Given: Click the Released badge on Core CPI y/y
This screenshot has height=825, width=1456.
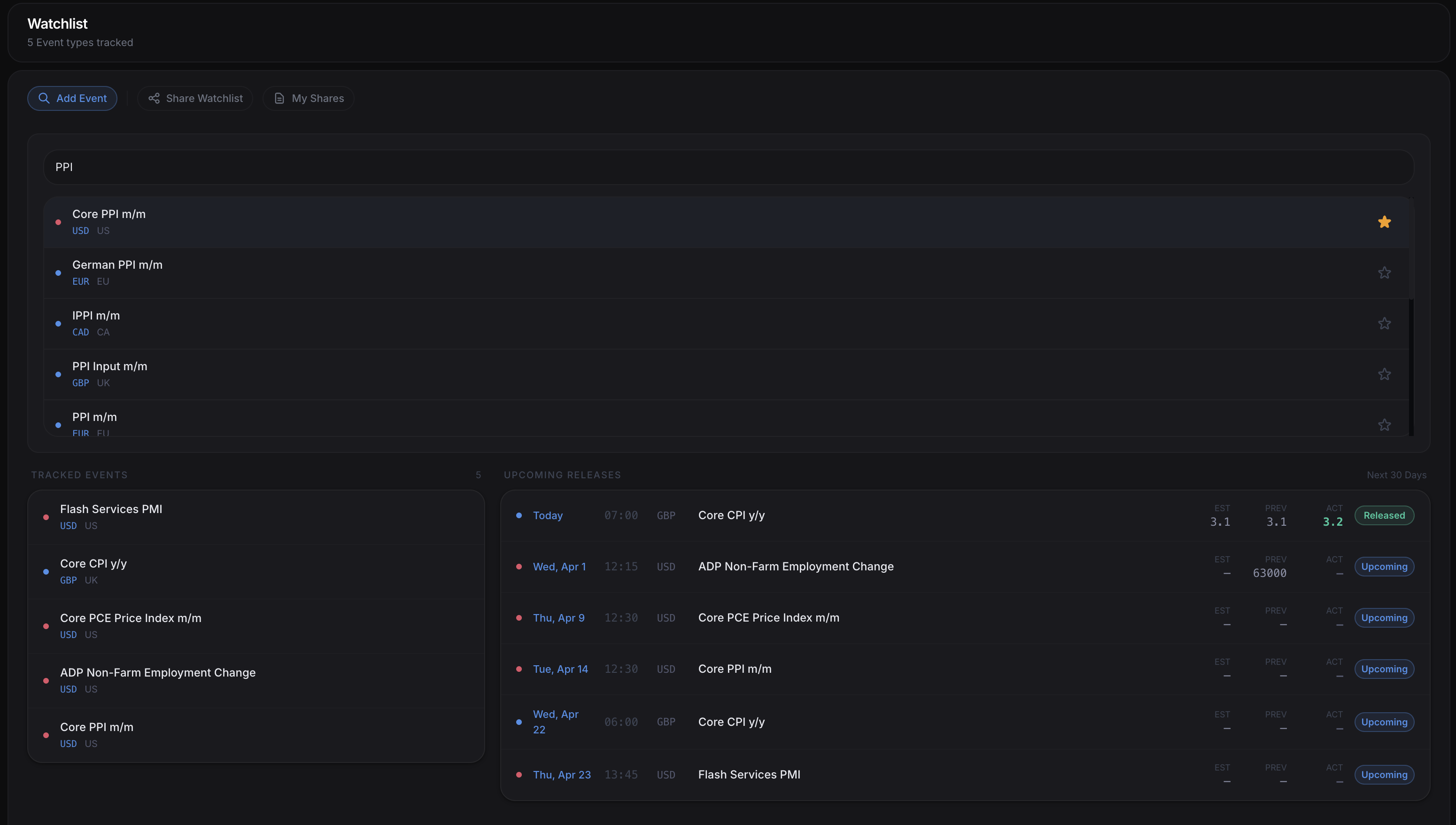Looking at the screenshot, I should pyautogui.click(x=1384, y=516).
